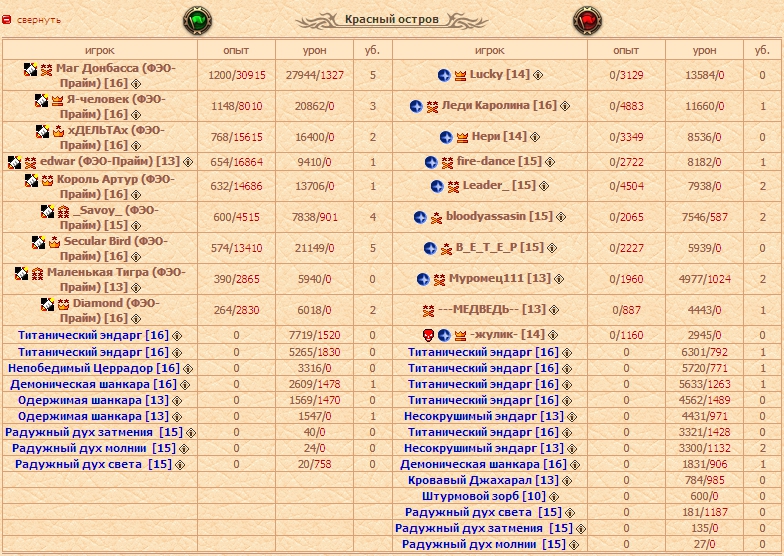Image resolution: width=784 pixels, height=556 pixels.
Task: Click the red minus icon beside свернуть
Action: (x=6, y=20)
